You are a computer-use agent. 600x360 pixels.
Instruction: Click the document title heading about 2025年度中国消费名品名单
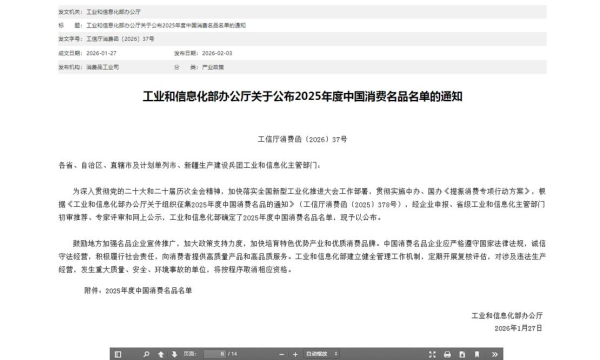pos(303,96)
